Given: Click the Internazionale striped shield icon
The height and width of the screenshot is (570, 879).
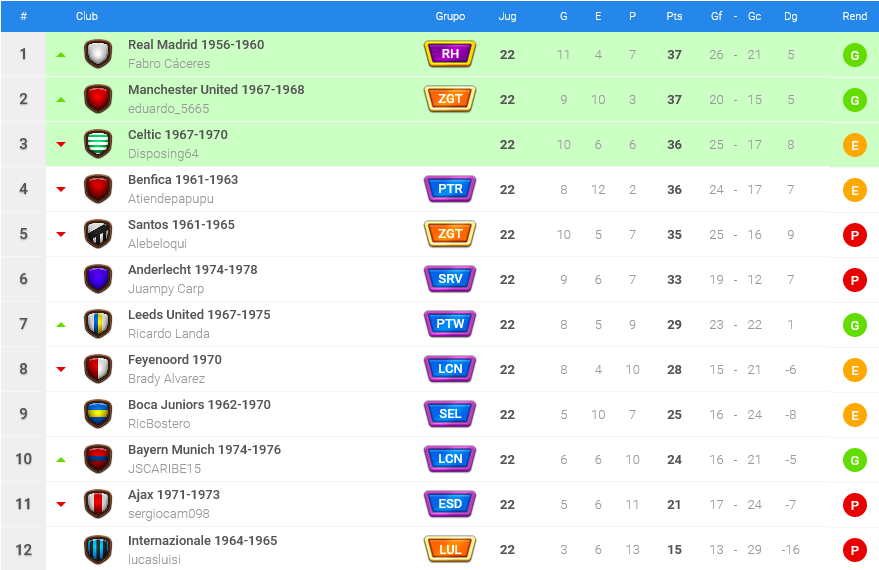Looking at the screenshot, I should 98,549.
